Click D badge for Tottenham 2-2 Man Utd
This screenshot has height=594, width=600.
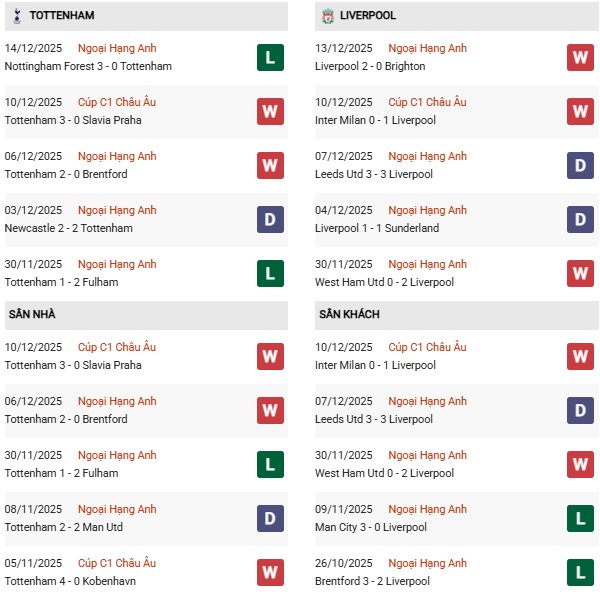pyautogui.click(x=270, y=518)
